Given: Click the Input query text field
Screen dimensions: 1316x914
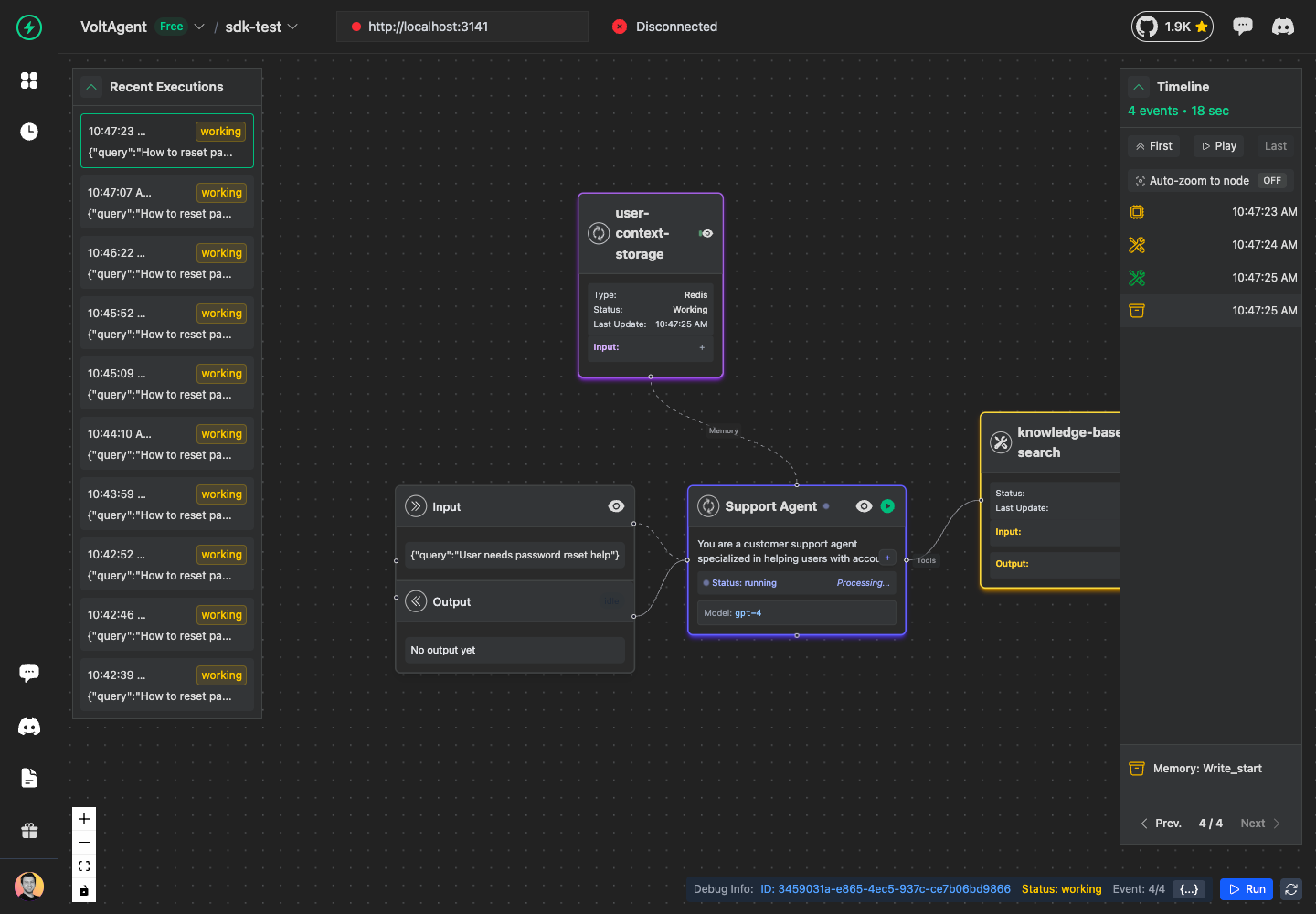Looking at the screenshot, I should (x=515, y=555).
